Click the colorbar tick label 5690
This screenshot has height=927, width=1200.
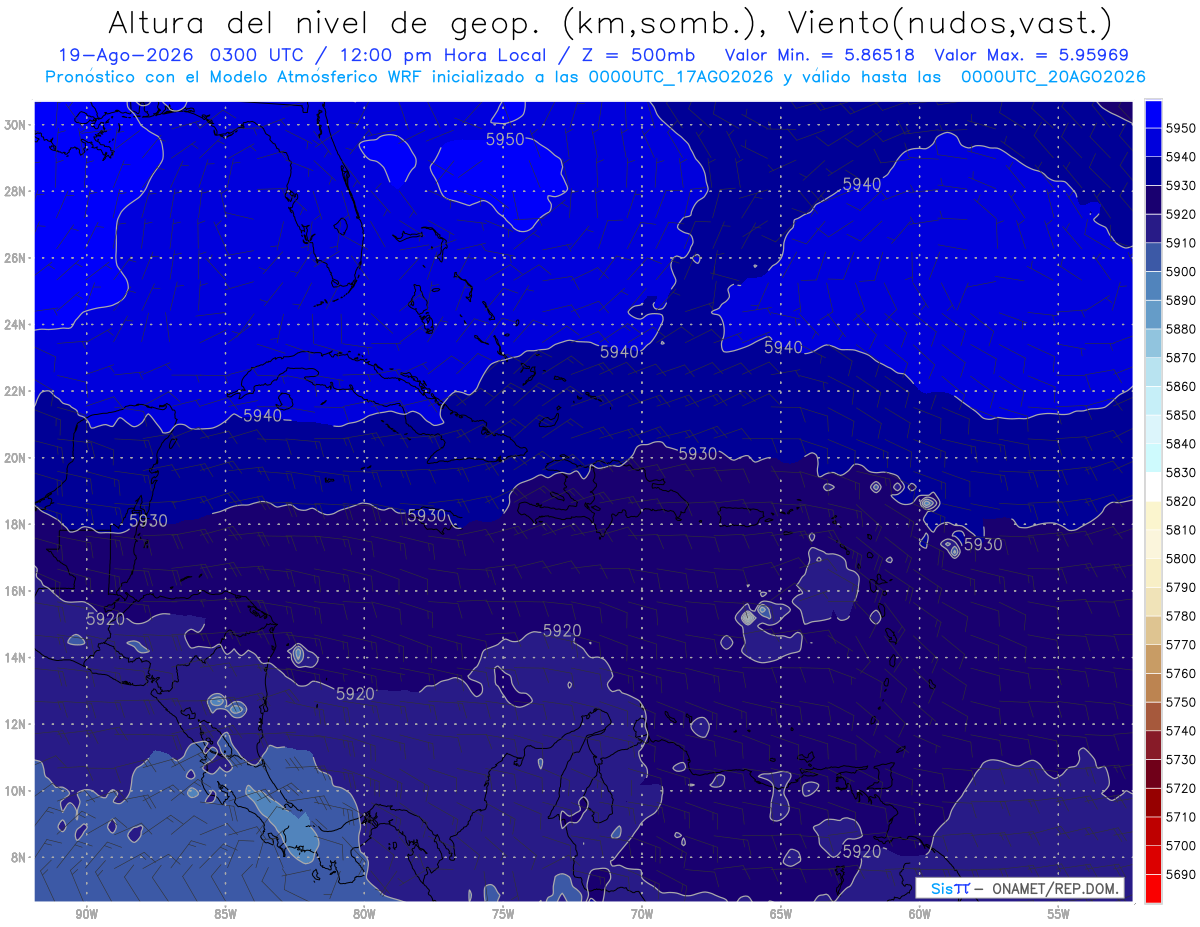[1181, 874]
